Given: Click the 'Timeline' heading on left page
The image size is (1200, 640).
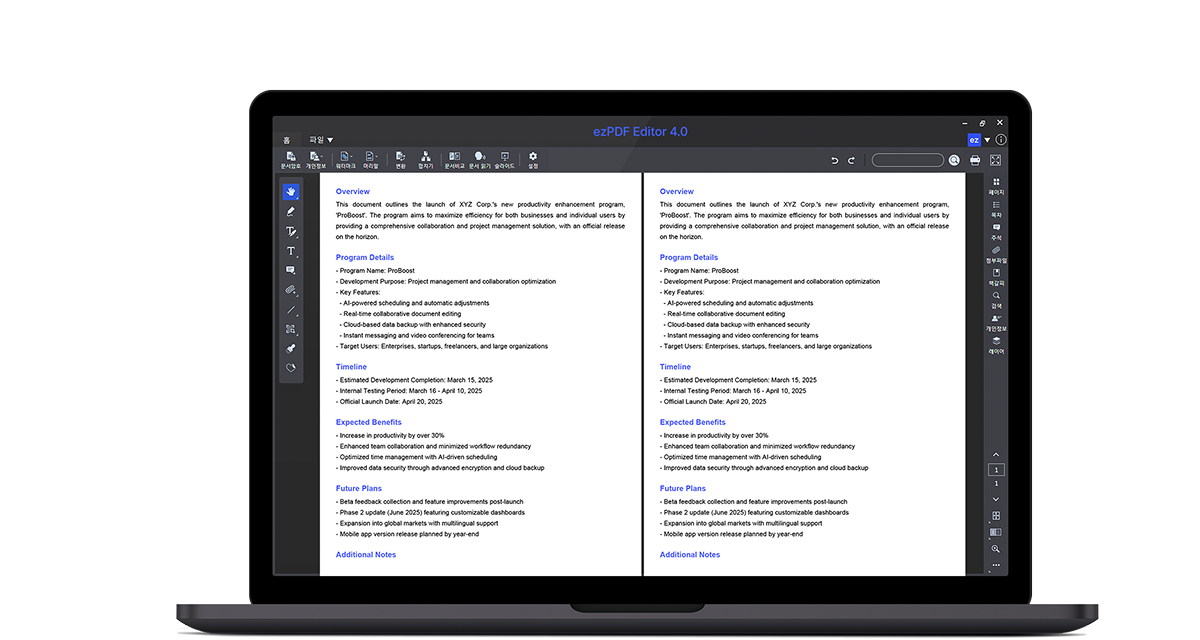Looking at the screenshot, I should (351, 367).
